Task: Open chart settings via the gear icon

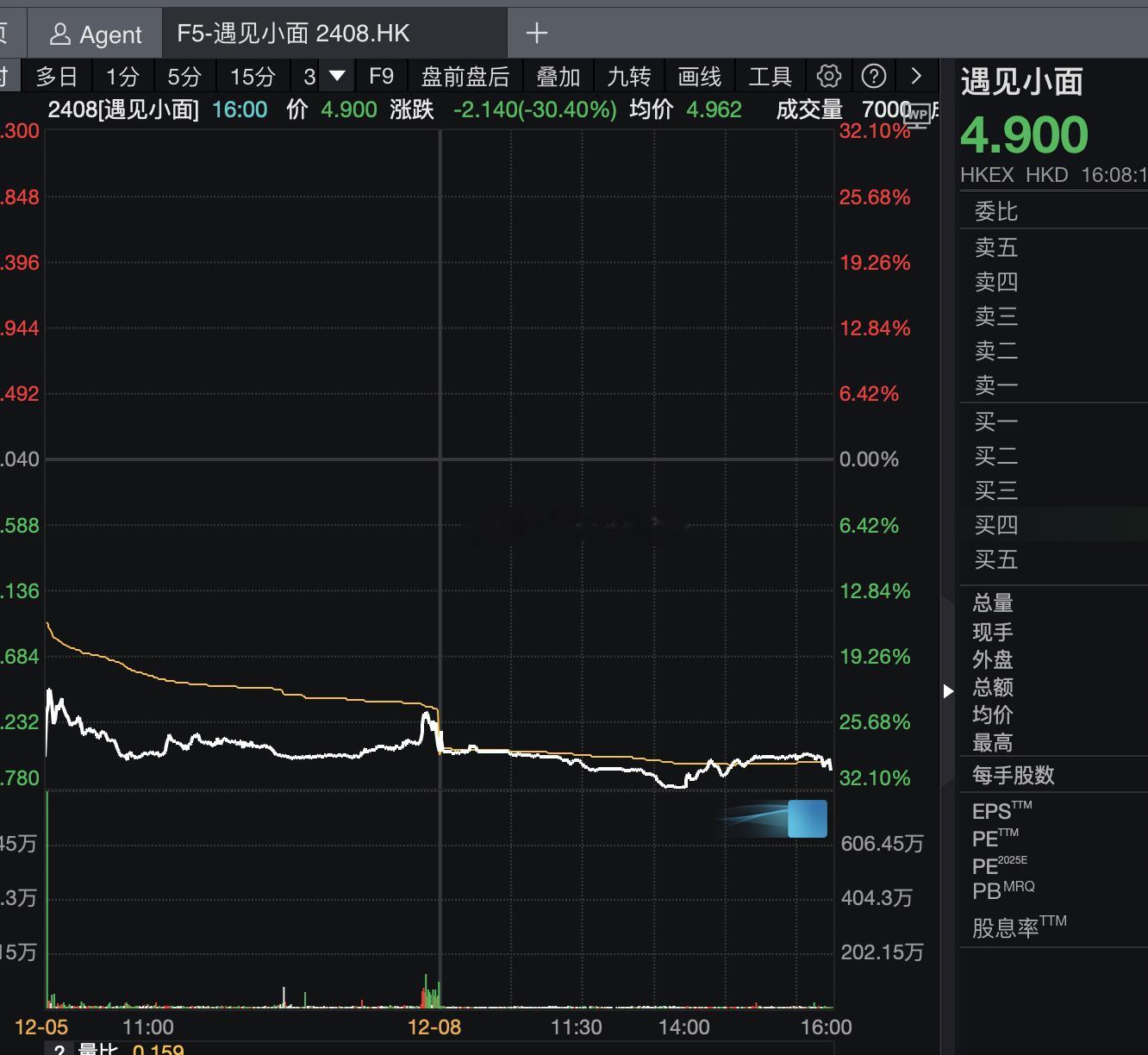Action: 828,77
